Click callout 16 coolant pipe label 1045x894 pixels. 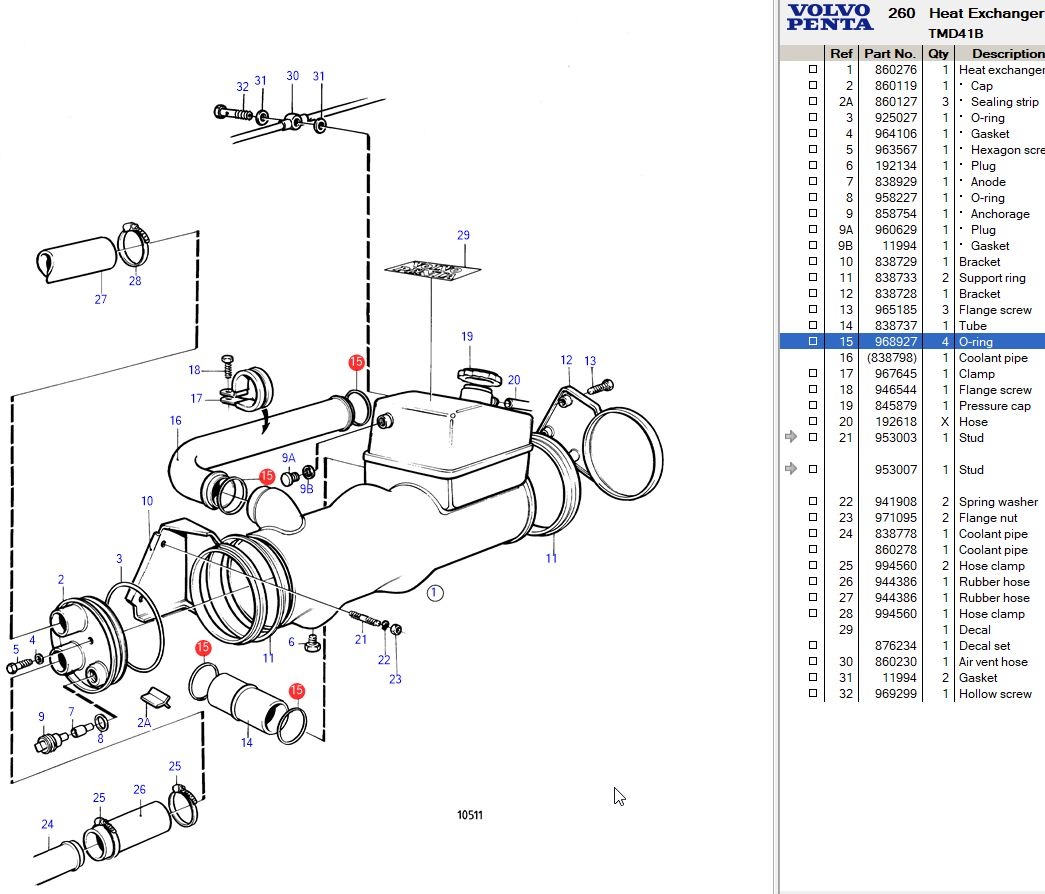click(175, 421)
